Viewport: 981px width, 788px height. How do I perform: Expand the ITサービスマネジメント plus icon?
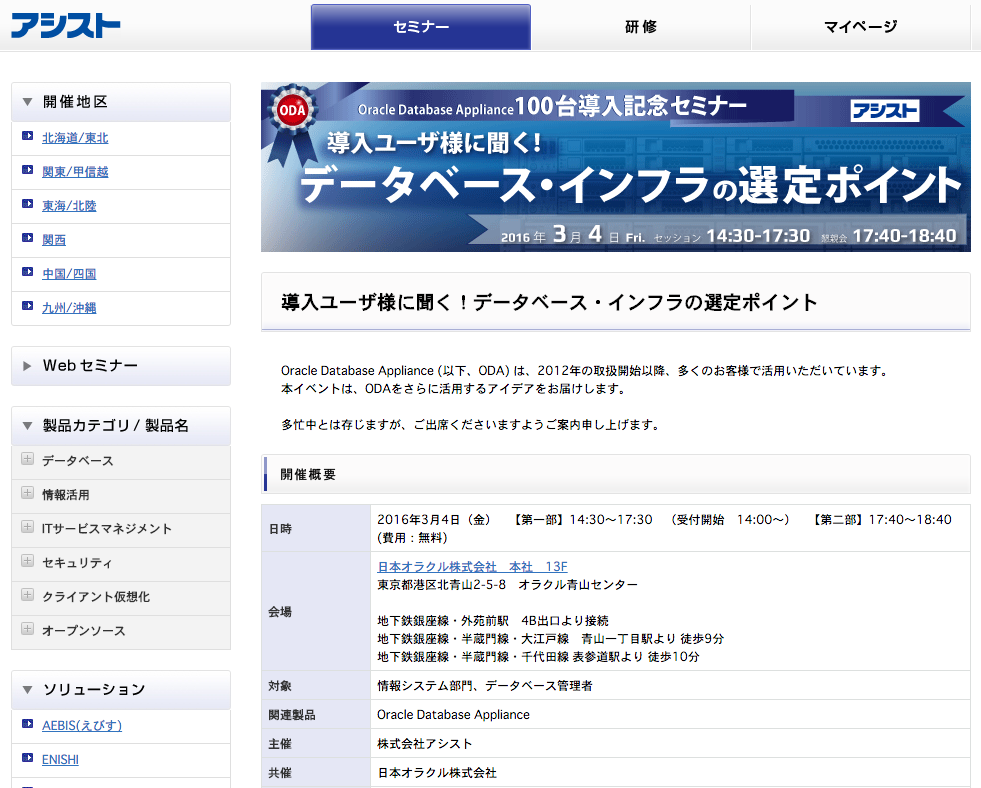[27, 527]
